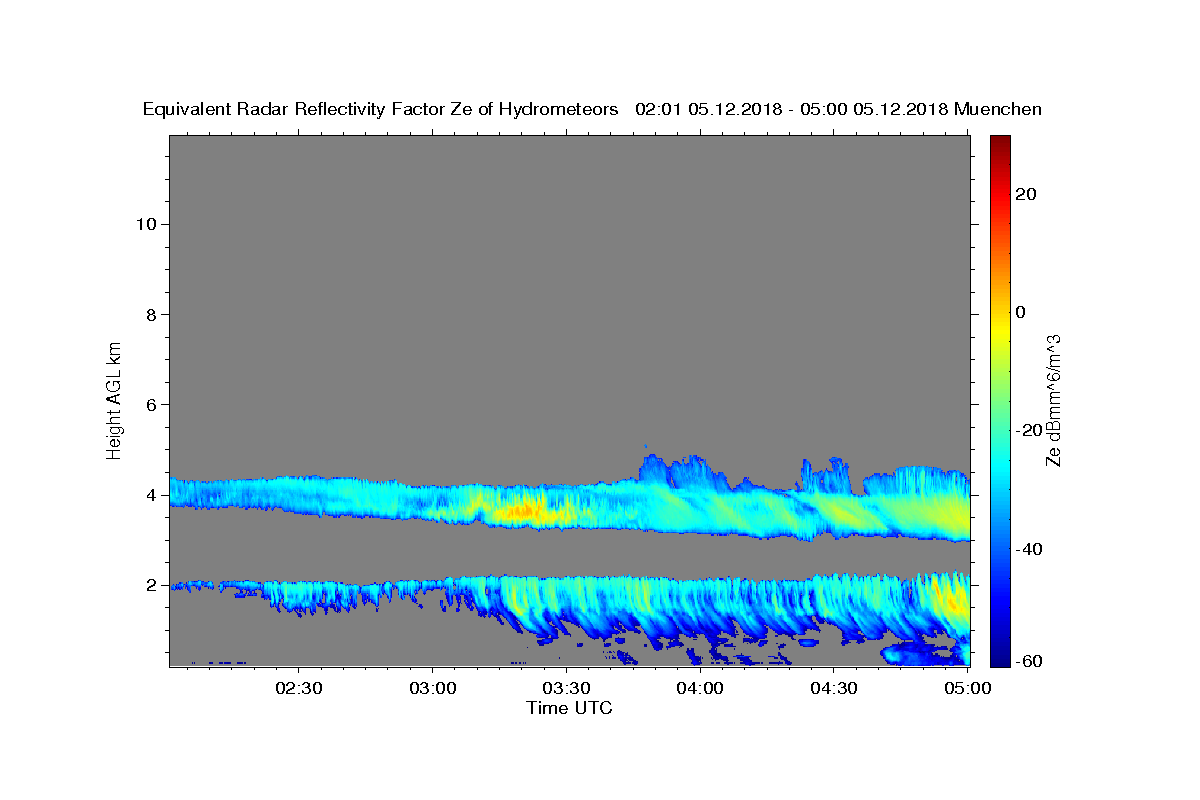Click the height tick label 8
Viewport: 1200px width, 800px height.
point(150,314)
